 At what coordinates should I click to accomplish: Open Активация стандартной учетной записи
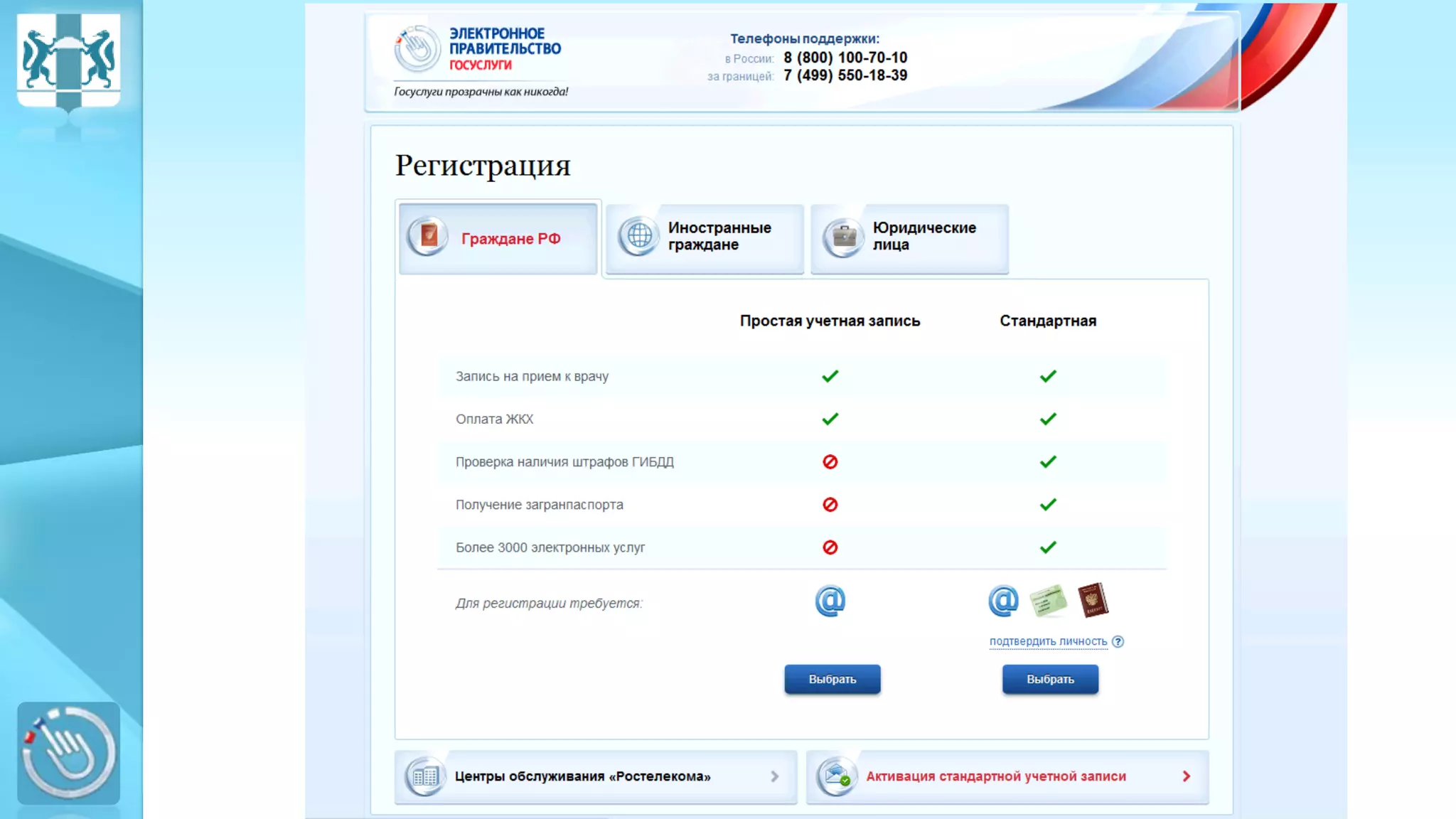1007,776
